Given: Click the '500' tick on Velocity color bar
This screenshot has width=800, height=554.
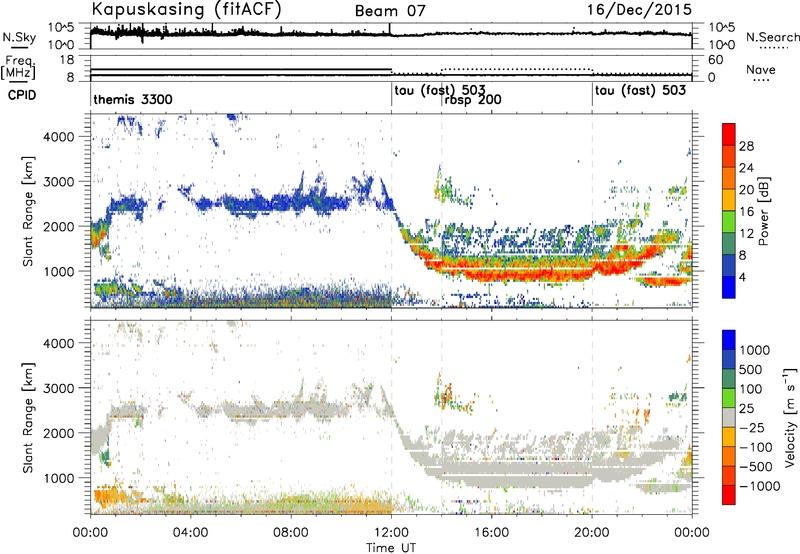Looking at the screenshot, I should 750,370.
